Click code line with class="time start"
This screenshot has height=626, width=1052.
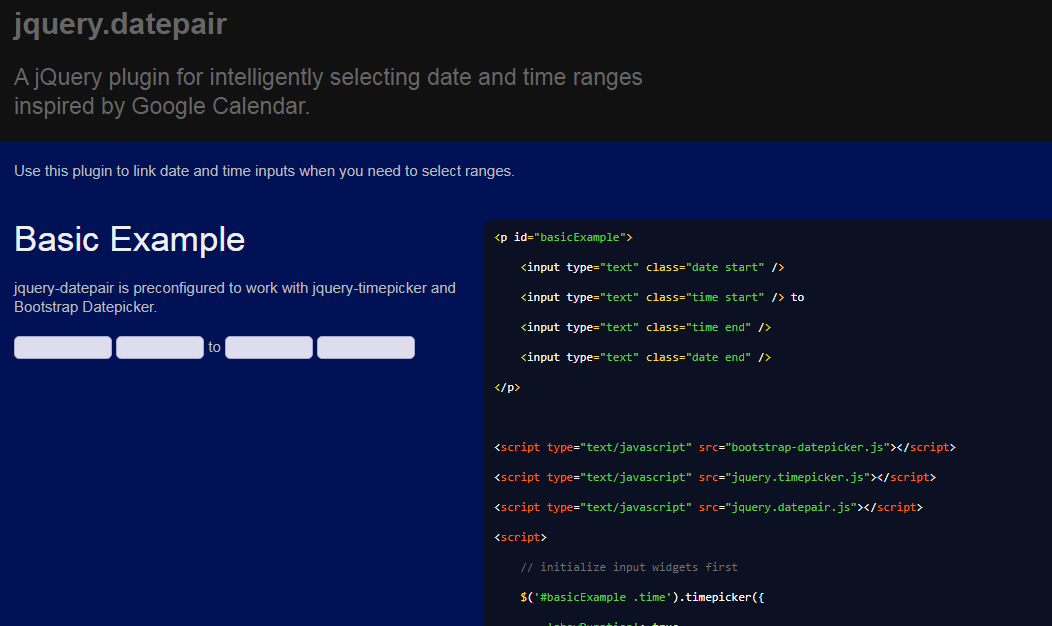(662, 297)
